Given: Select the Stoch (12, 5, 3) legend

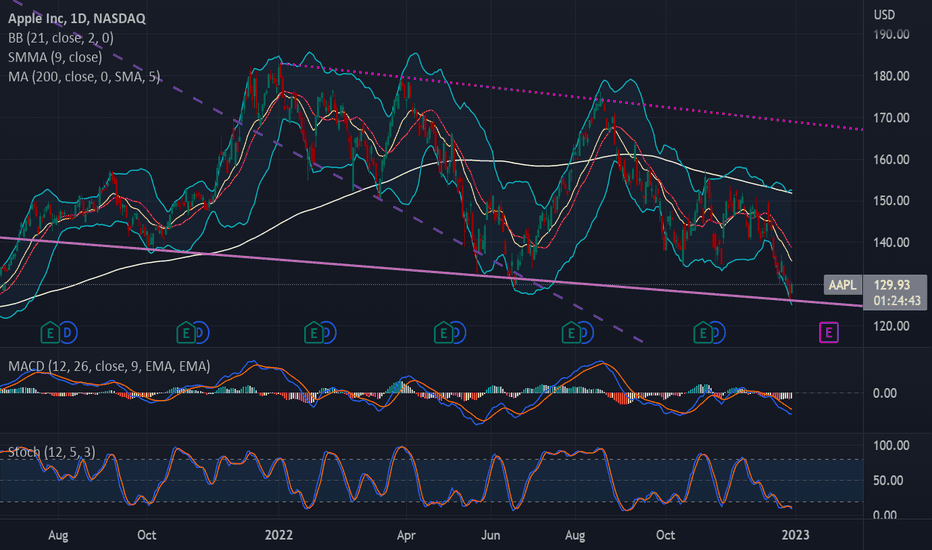Looking at the screenshot, I should pyautogui.click(x=51, y=452).
